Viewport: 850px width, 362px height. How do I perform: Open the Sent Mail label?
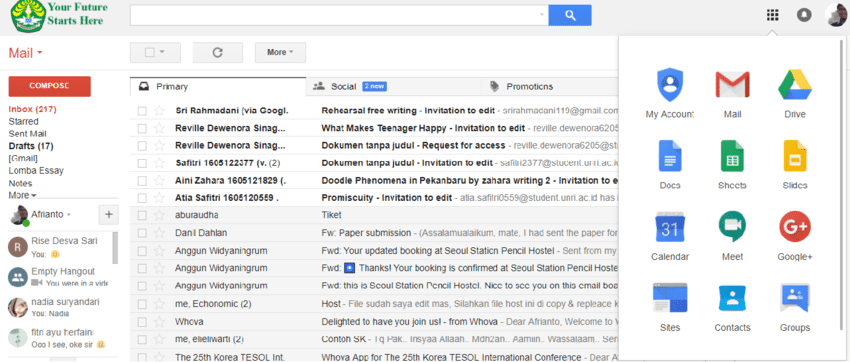pos(27,134)
